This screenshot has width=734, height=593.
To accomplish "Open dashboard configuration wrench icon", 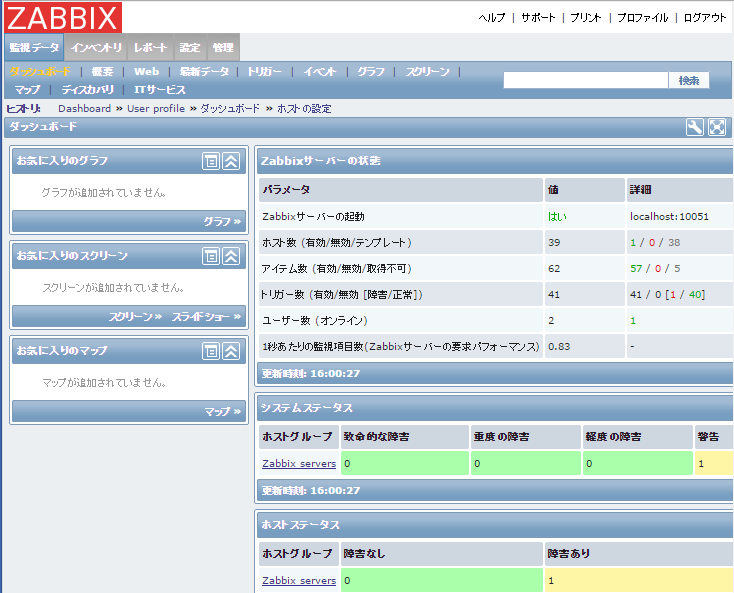I will [x=695, y=127].
